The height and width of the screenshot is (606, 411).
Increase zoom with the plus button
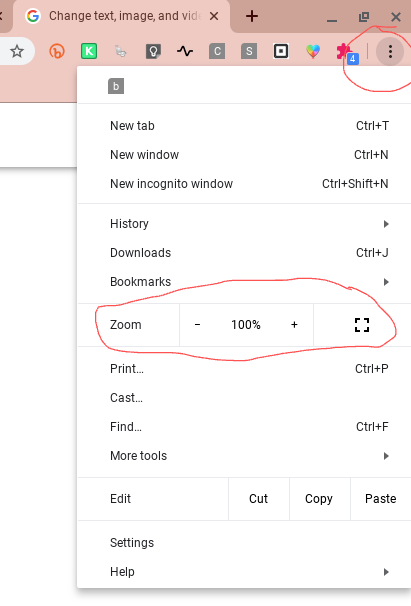tap(294, 325)
